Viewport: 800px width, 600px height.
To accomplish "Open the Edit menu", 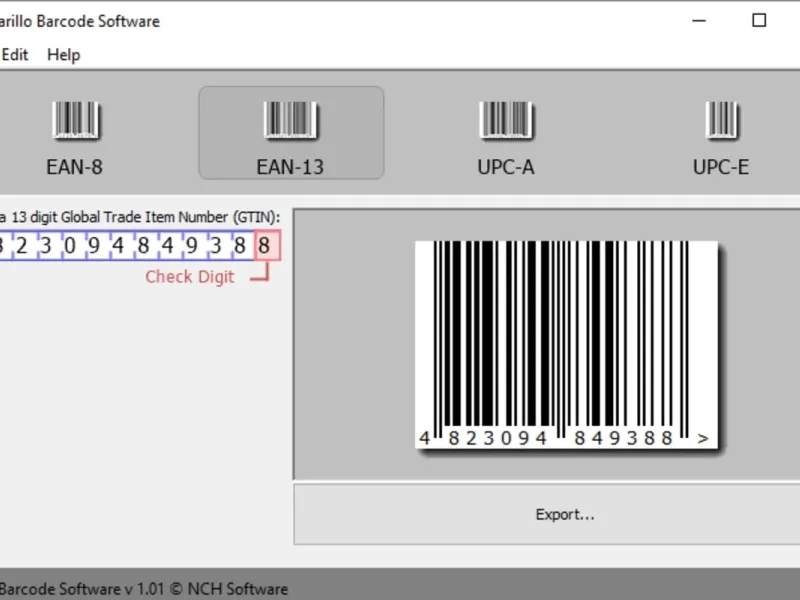I will click(14, 55).
